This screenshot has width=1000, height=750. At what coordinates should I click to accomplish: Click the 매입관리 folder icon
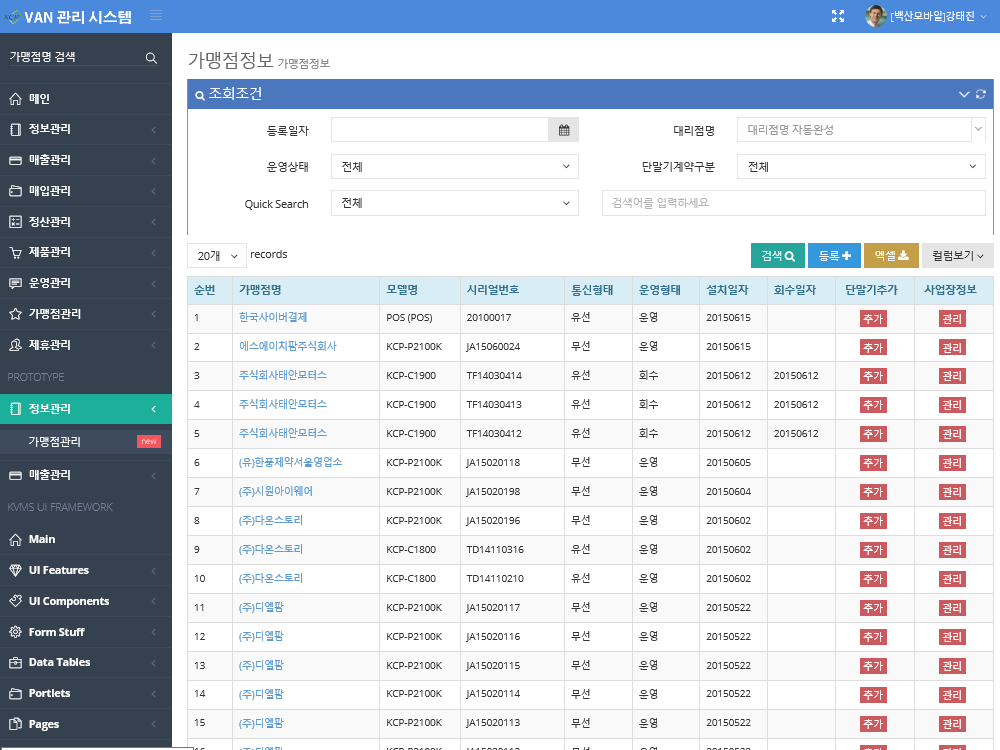pyautogui.click(x=15, y=191)
